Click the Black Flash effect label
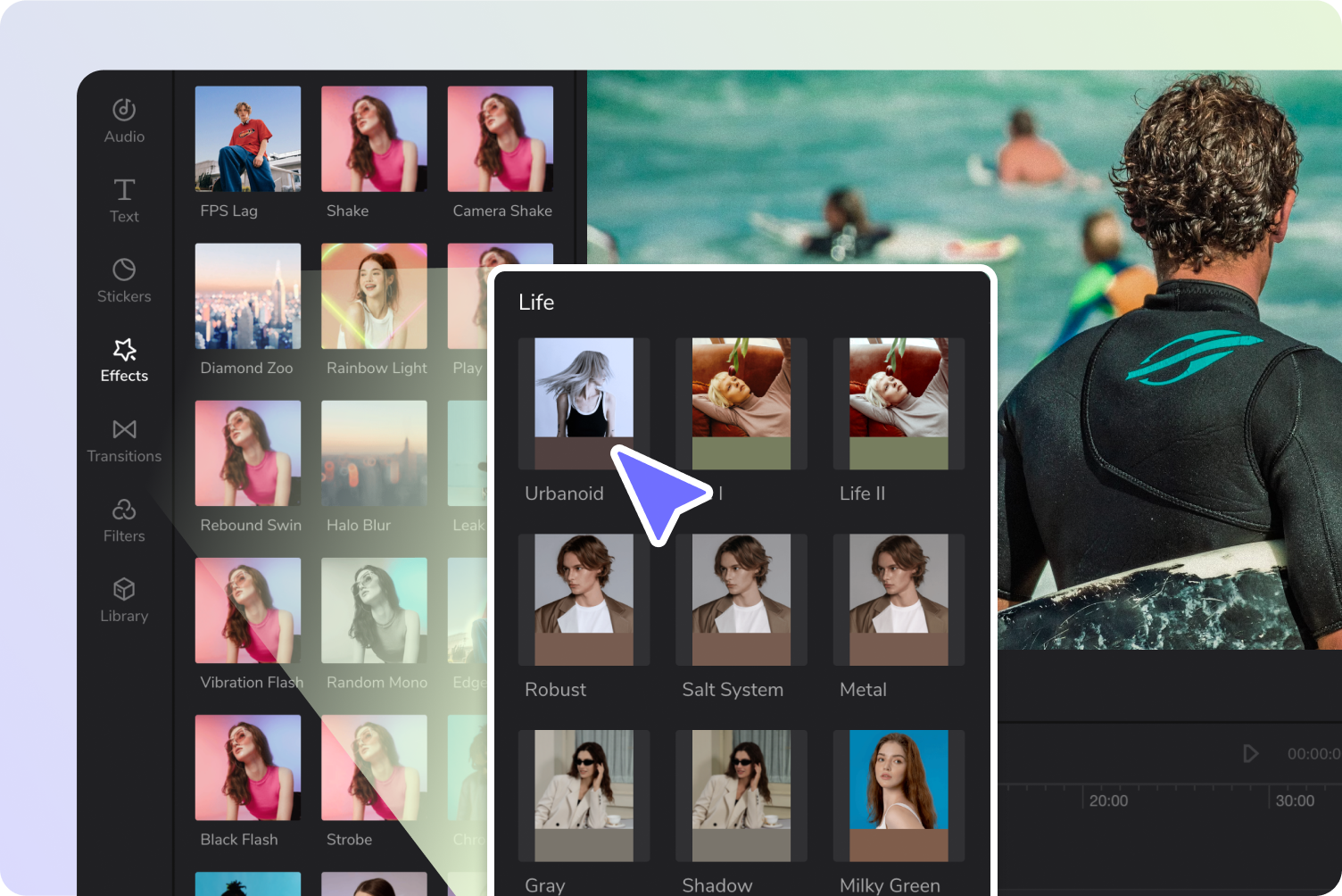1342x896 pixels. point(239,840)
